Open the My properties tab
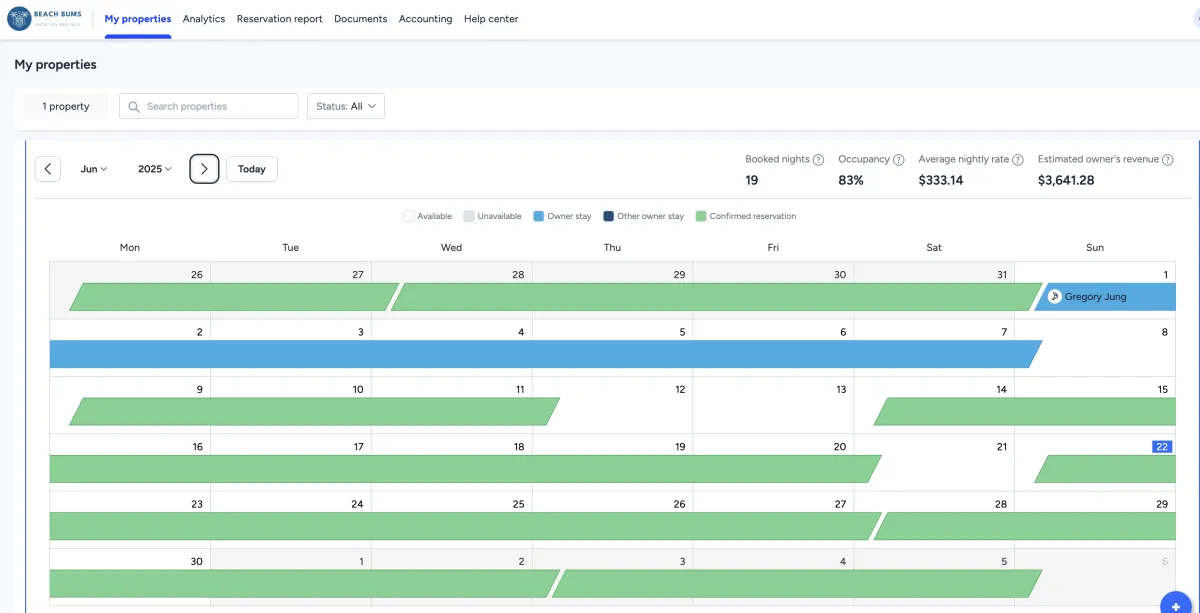 tap(138, 19)
